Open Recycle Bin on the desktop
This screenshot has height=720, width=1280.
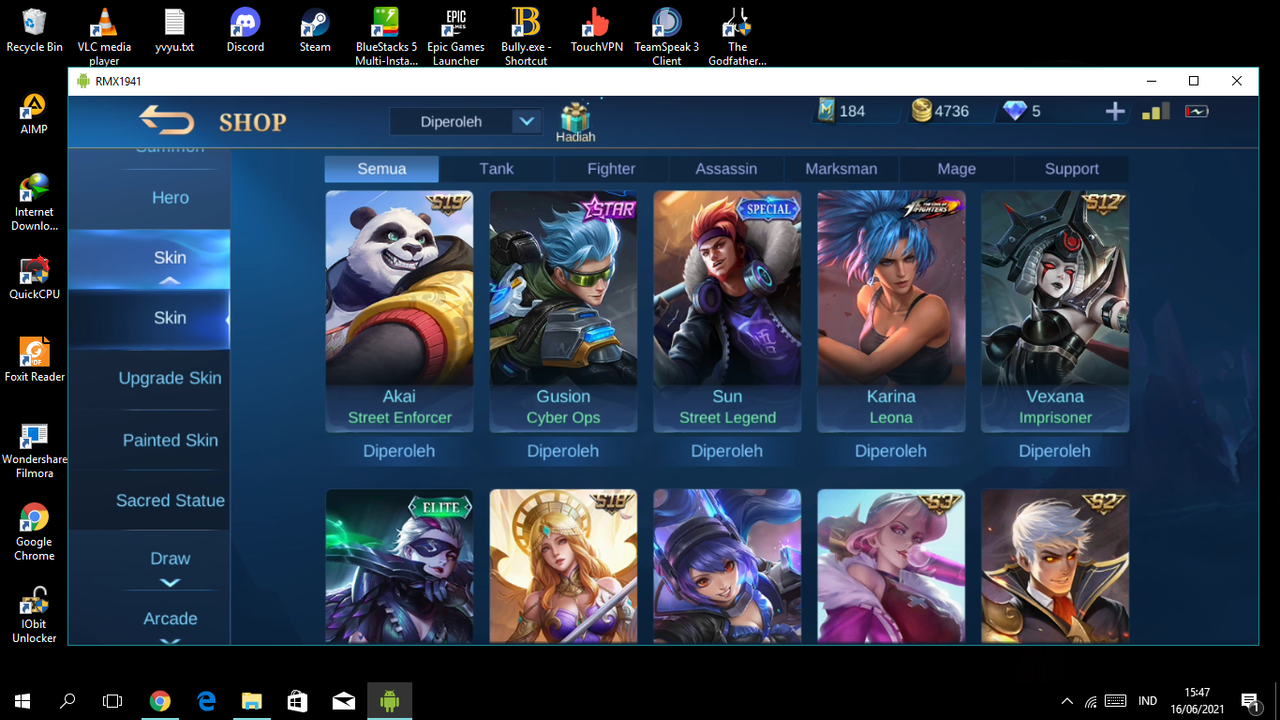coord(34,30)
